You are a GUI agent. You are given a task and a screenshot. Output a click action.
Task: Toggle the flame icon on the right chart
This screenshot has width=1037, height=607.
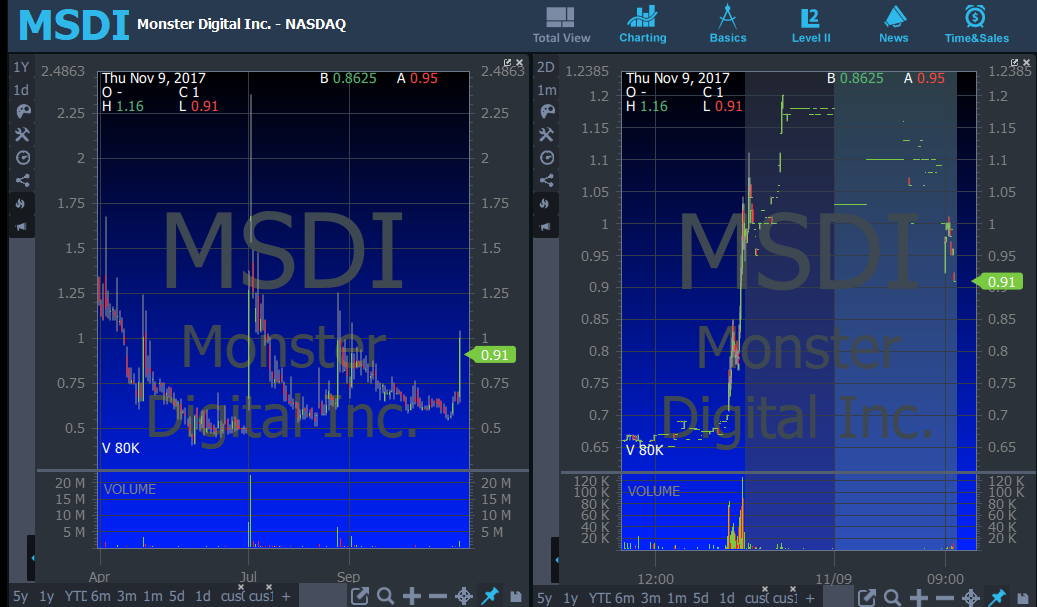(x=545, y=204)
